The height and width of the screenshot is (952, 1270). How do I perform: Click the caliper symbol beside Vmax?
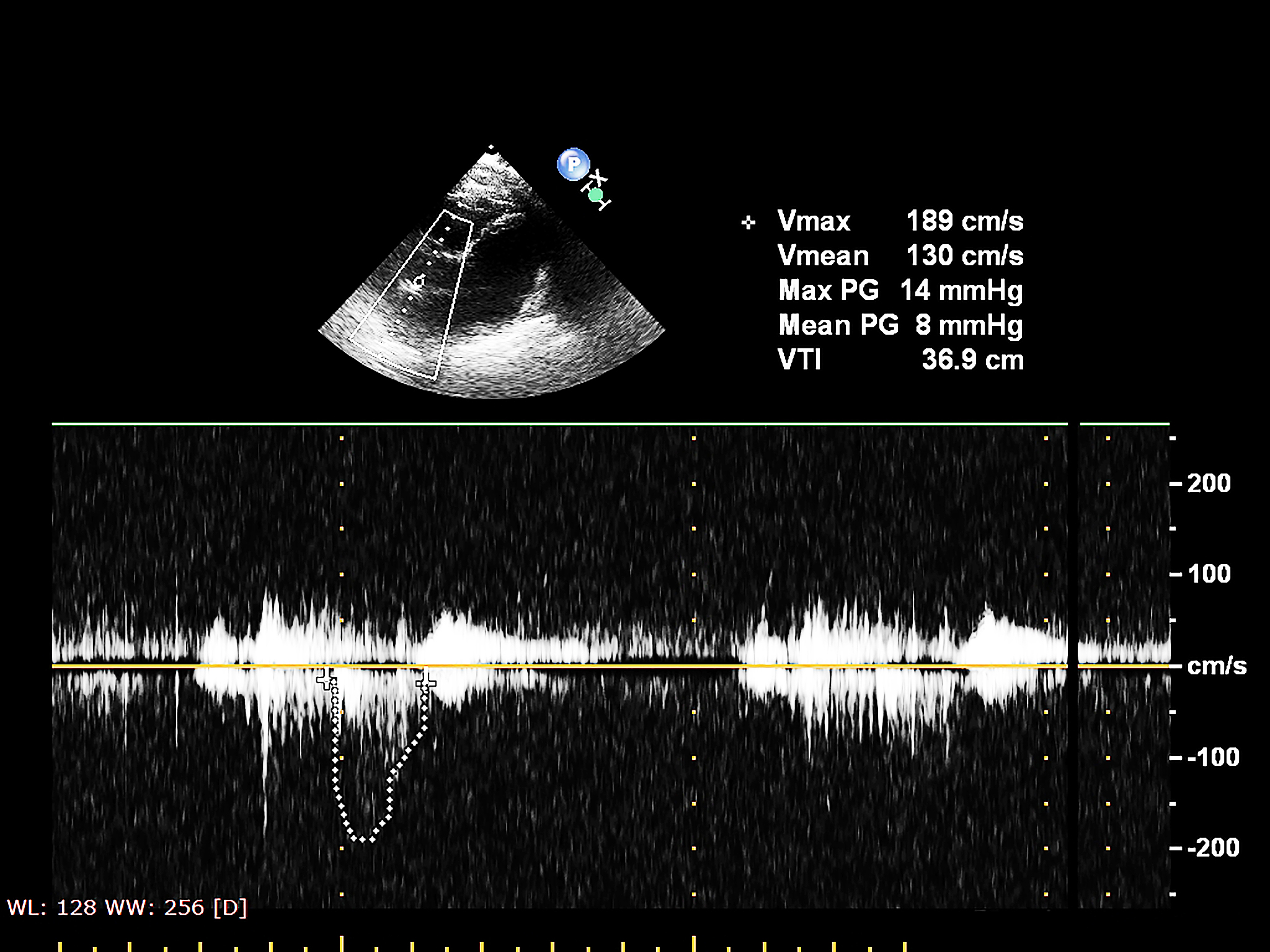[748, 223]
